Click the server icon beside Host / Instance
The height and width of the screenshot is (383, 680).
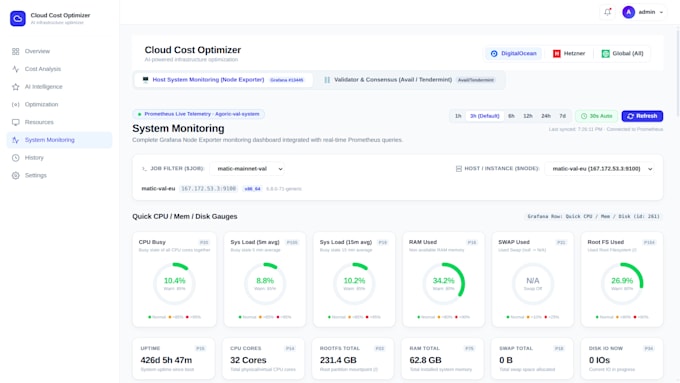458,169
